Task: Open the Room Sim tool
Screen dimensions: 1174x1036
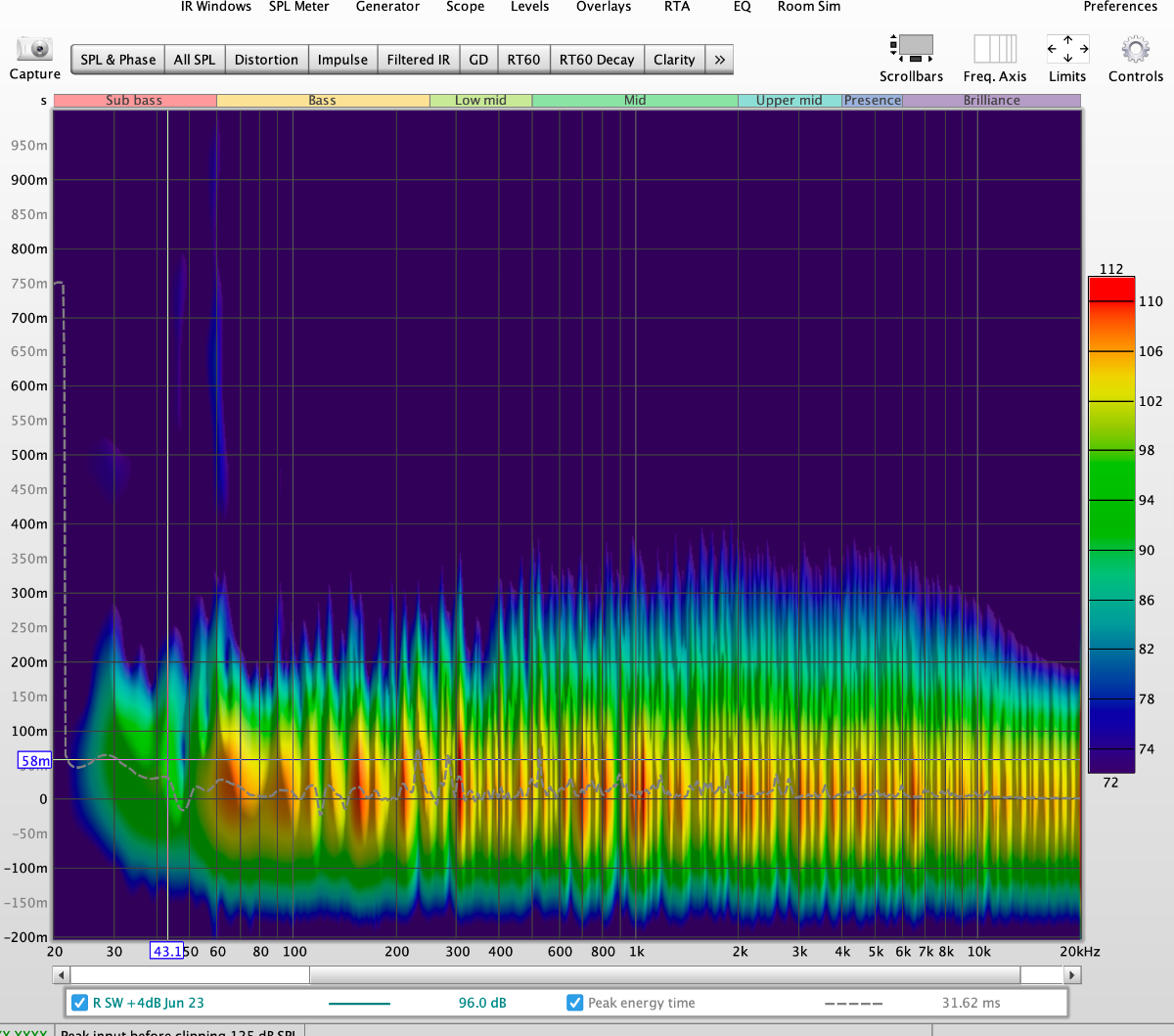Action: click(x=808, y=7)
